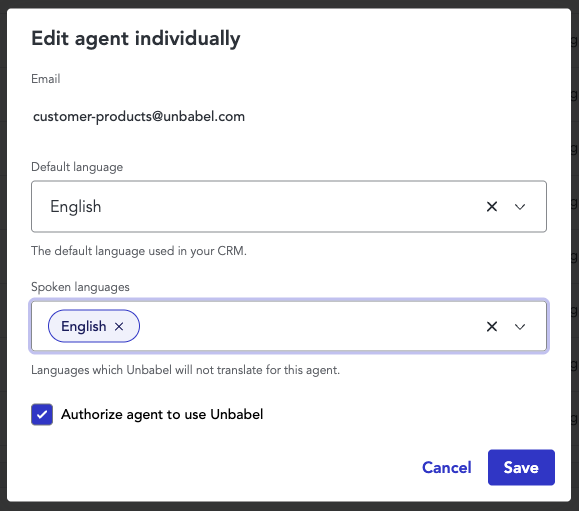Image resolution: width=579 pixels, height=511 pixels.
Task: Click the Spoken languages label
Action: point(80,287)
